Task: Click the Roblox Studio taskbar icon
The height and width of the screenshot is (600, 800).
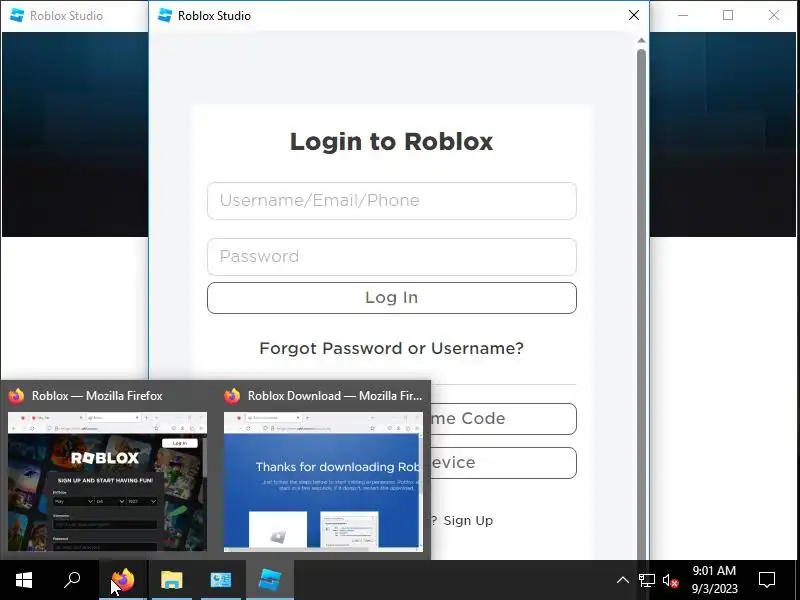Action: [270, 580]
